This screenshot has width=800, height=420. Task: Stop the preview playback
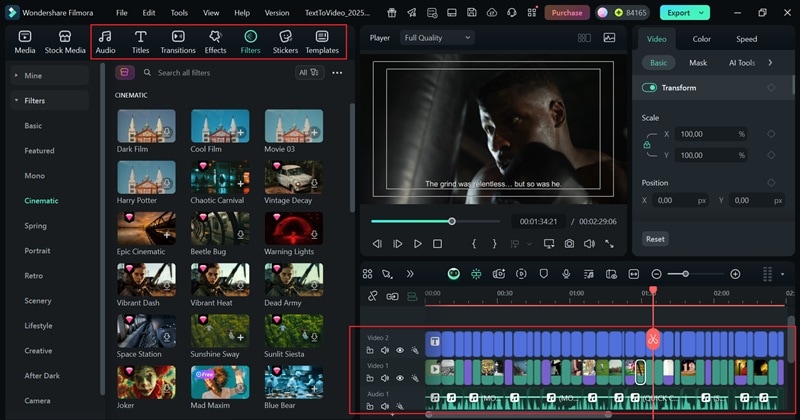(437, 244)
